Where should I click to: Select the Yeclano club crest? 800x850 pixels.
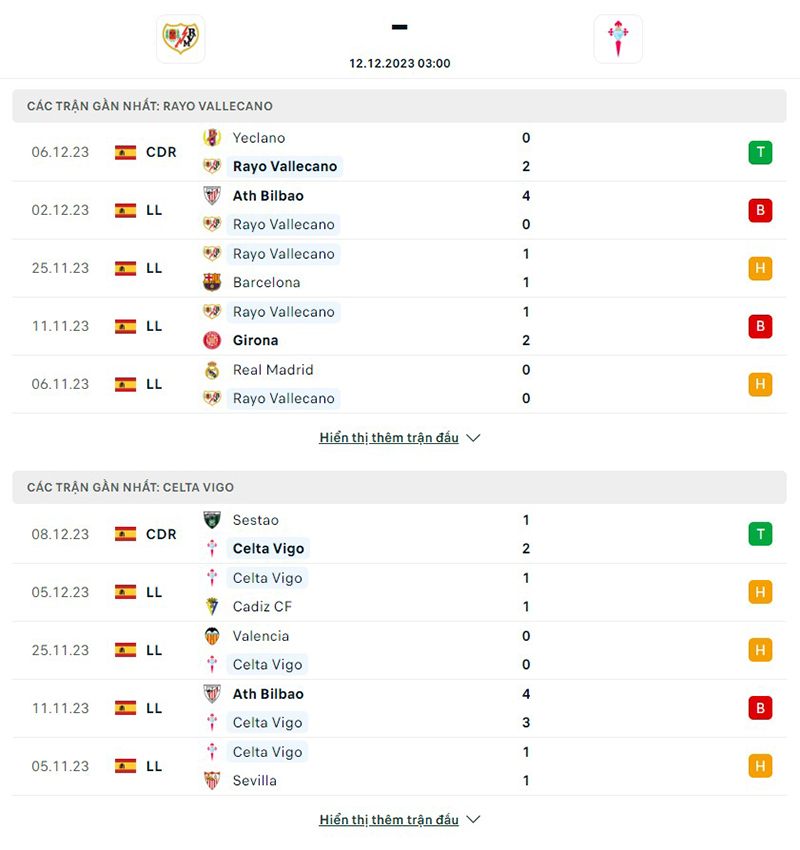211,138
